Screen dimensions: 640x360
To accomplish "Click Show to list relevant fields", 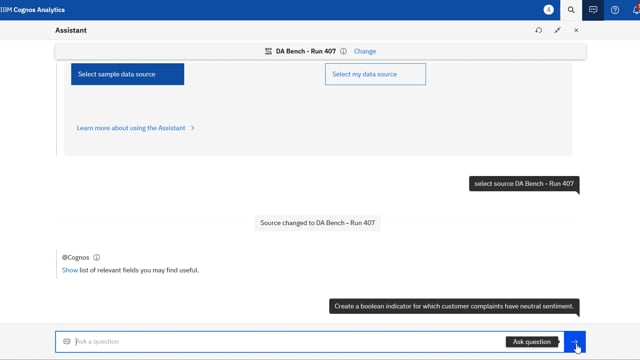I will tap(70, 270).
